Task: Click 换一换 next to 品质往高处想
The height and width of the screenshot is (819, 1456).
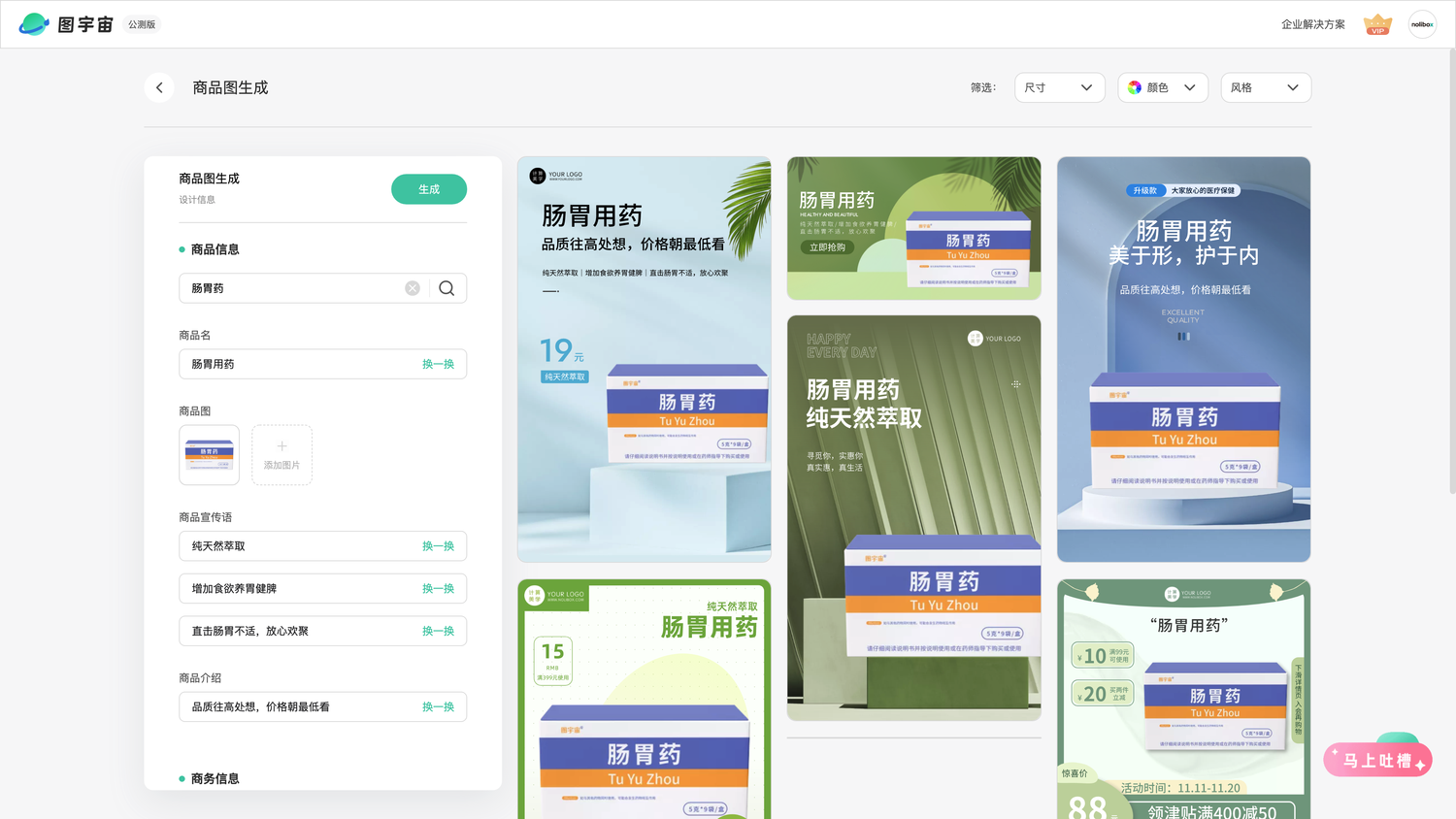Action: 438,707
